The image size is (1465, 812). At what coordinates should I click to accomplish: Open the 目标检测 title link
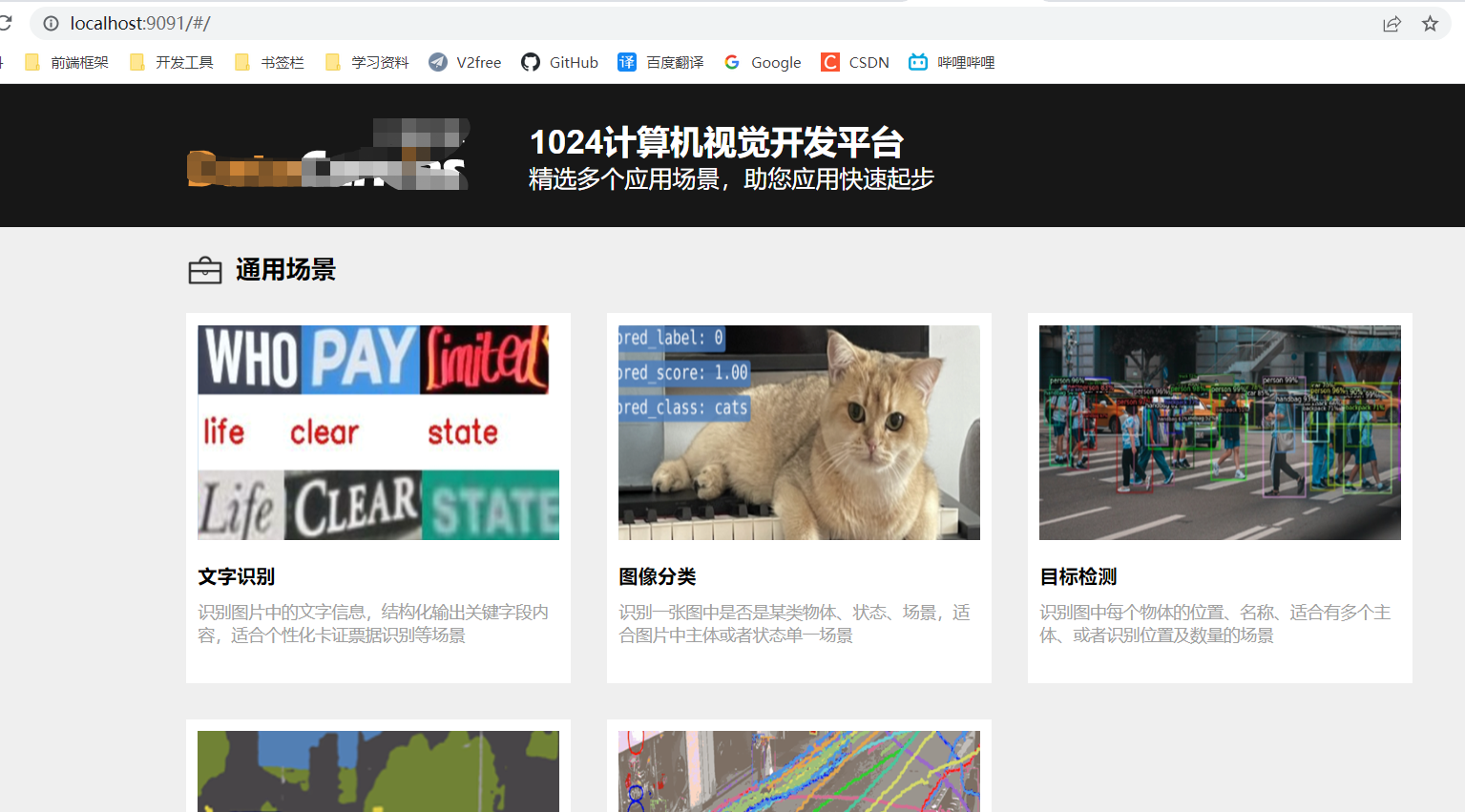[x=1078, y=576]
